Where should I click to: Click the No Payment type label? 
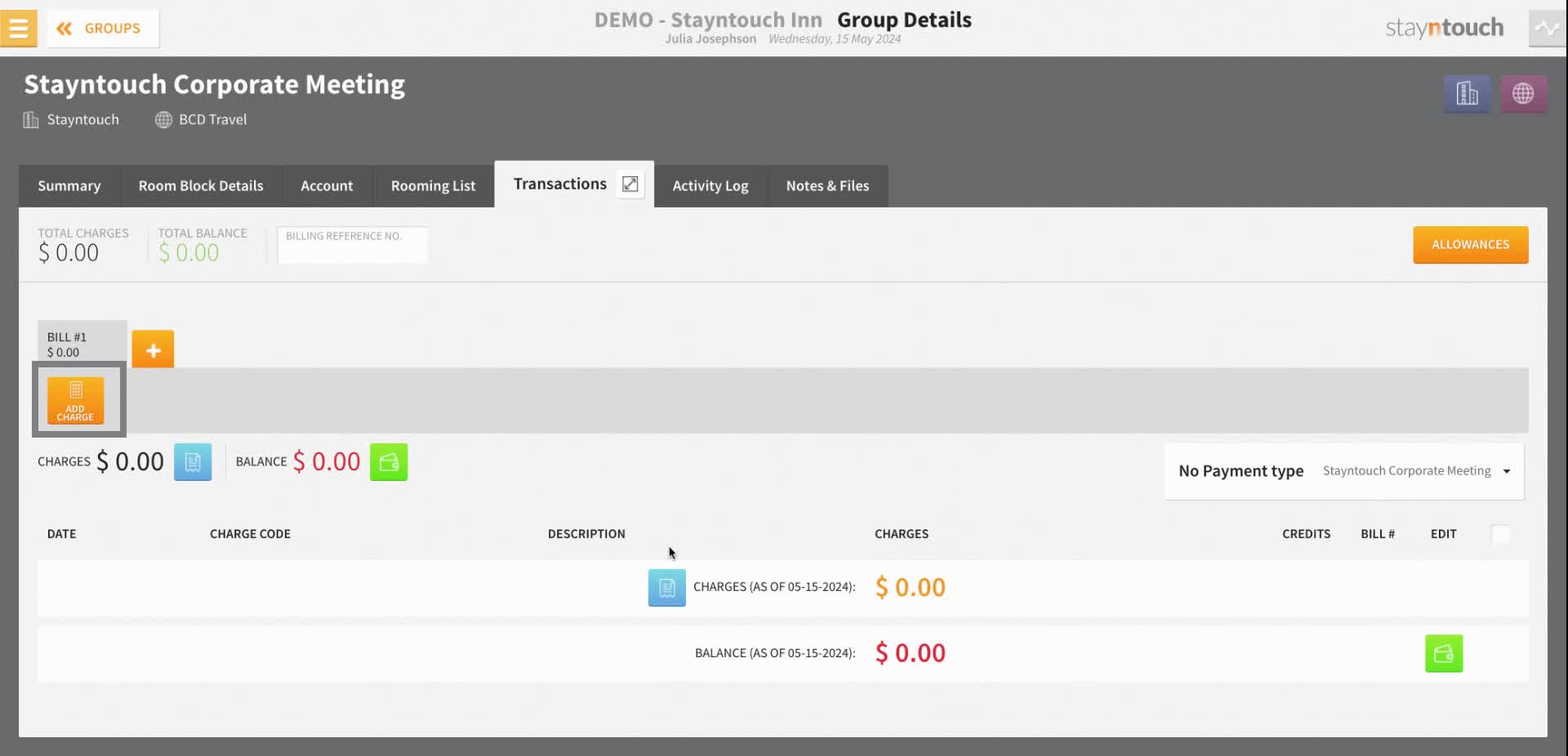coord(1241,471)
